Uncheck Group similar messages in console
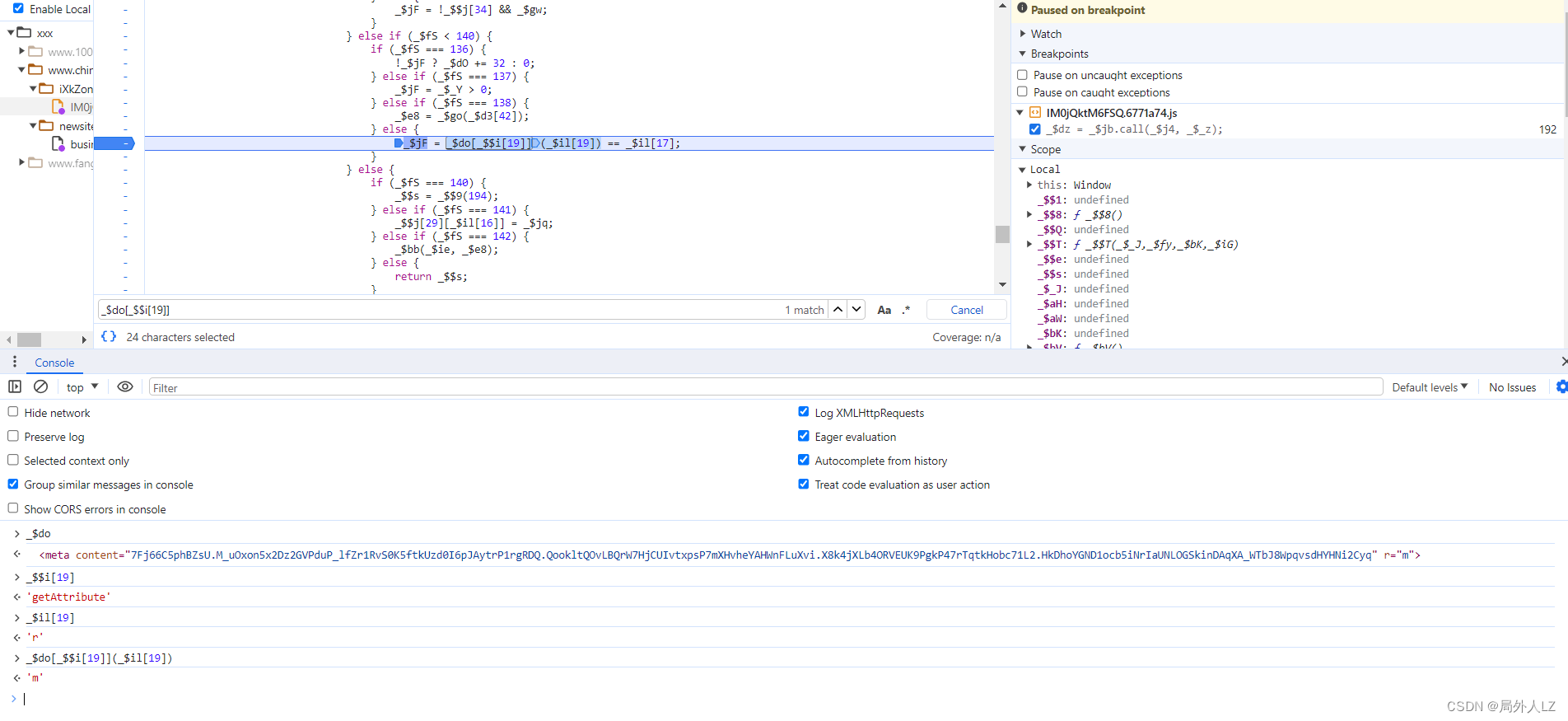Viewport: 1568px width, 721px height. 13,484
